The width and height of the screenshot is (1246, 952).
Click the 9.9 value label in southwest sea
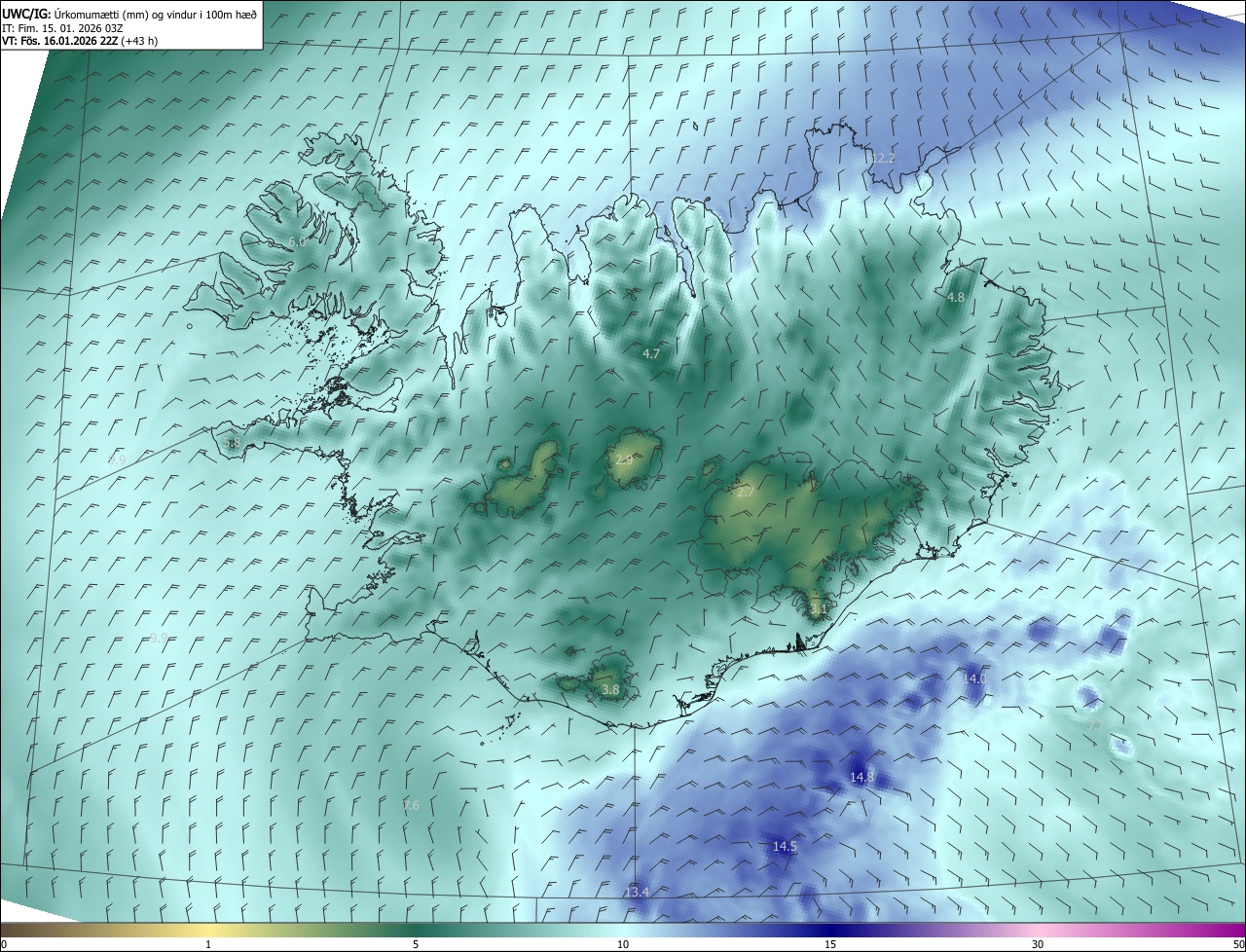(160, 638)
